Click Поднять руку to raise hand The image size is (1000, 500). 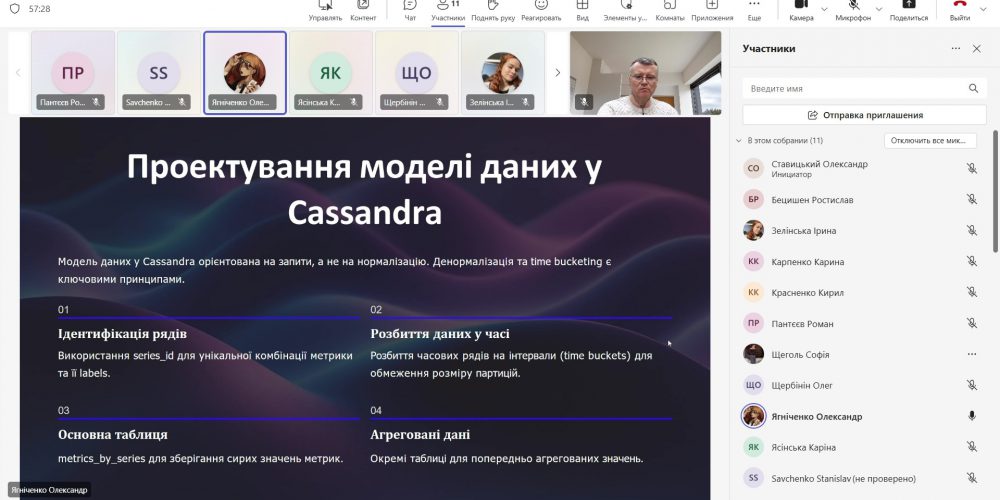(x=493, y=11)
